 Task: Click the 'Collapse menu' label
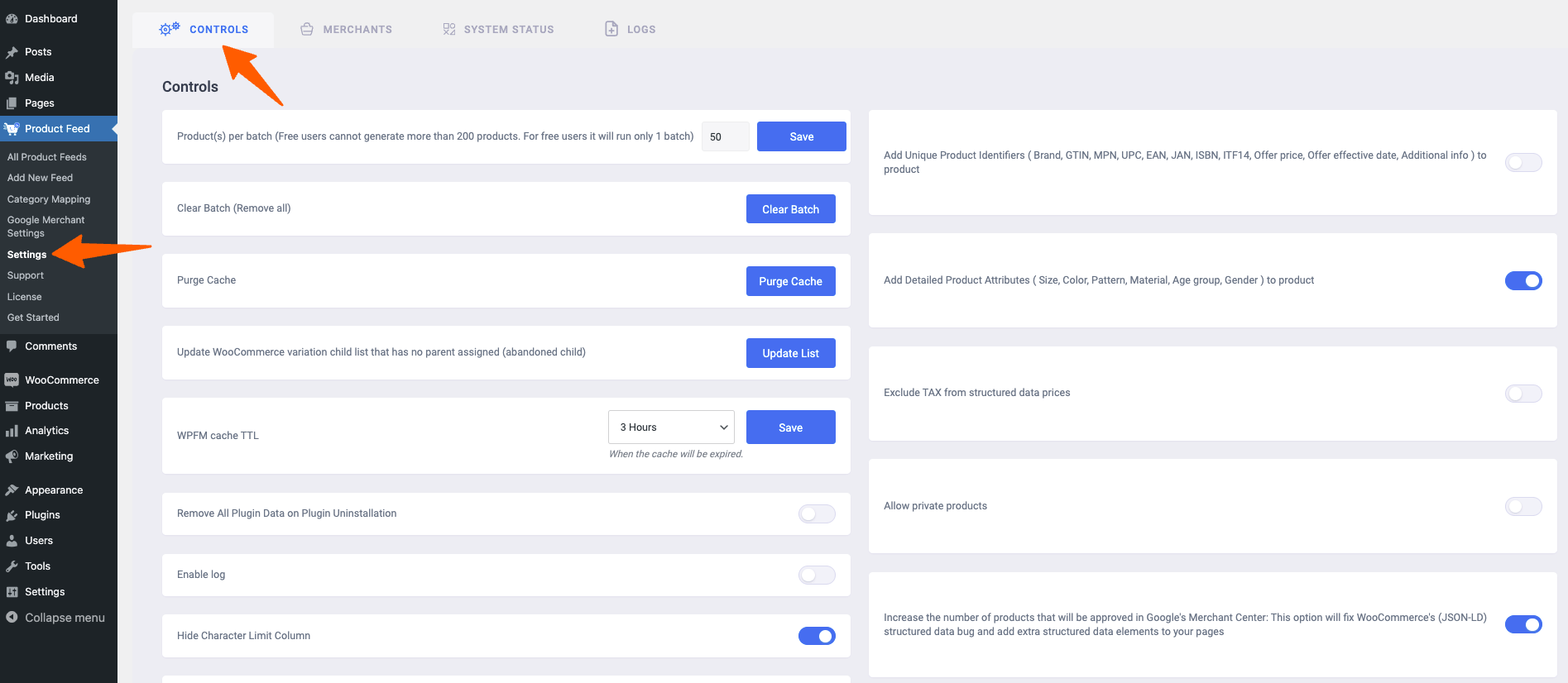pos(65,618)
